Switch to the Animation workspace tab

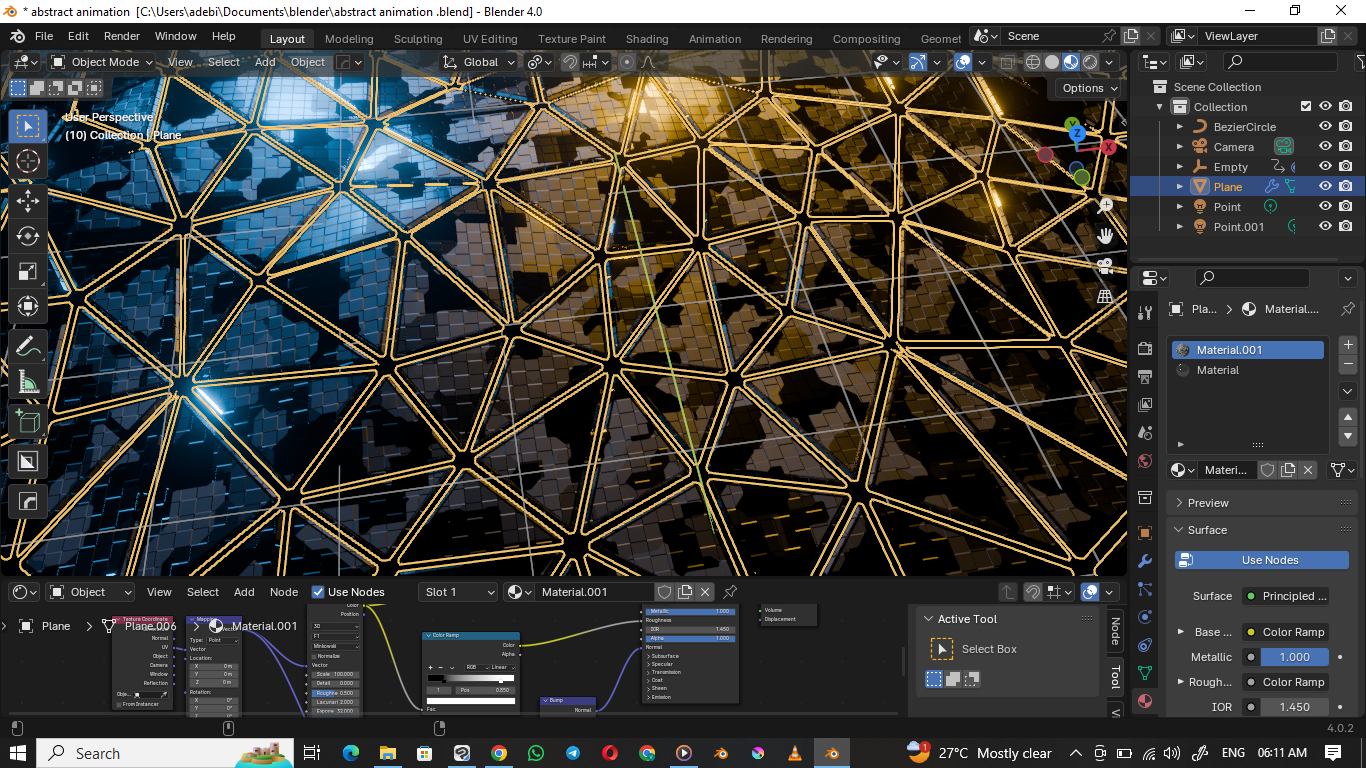point(715,39)
